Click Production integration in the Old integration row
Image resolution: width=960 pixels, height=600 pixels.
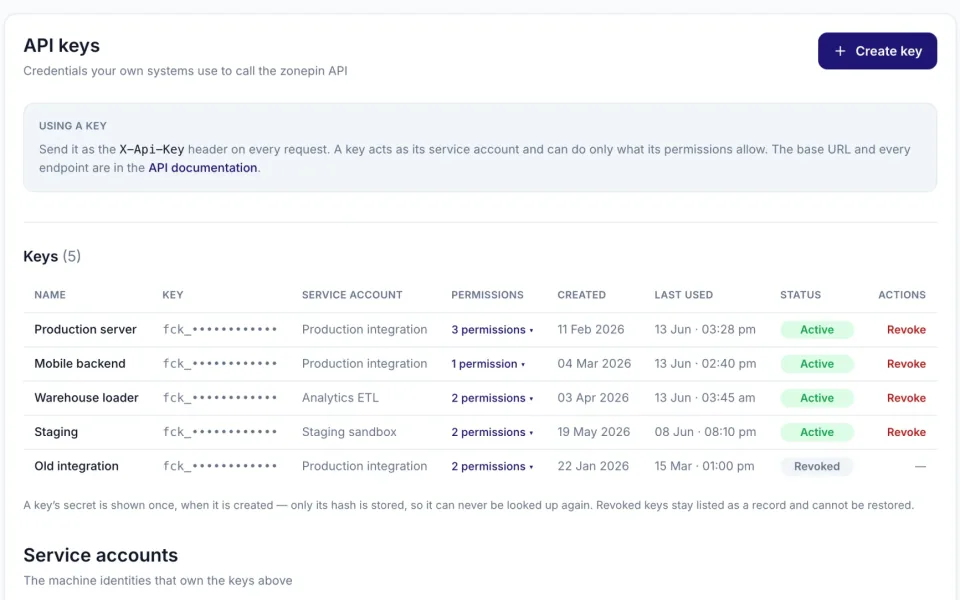(364, 467)
